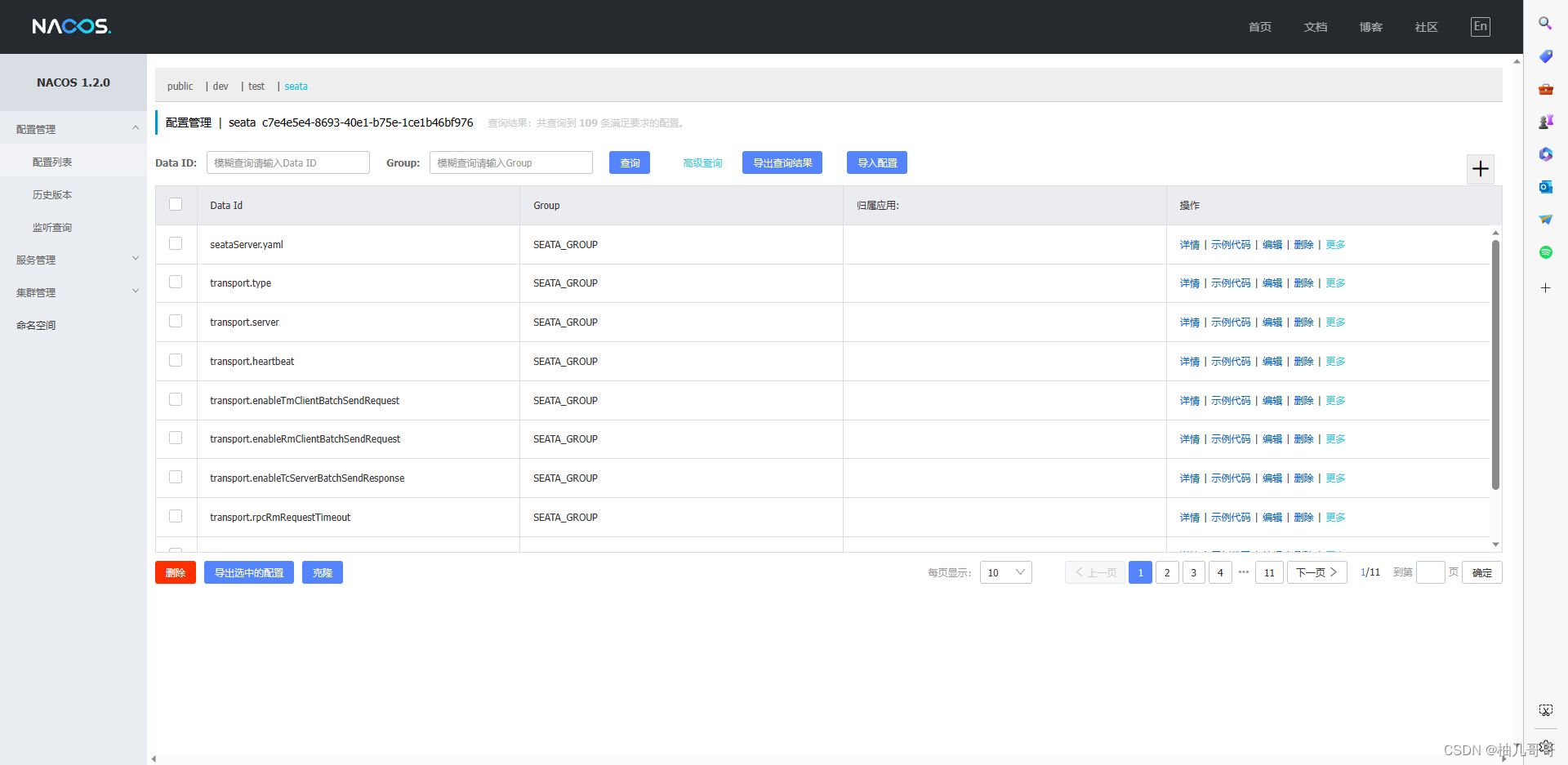The height and width of the screenshot is (765, 1568).
Task: Open the toolbox sidebar icon
Action: (x=1545, y=89)
